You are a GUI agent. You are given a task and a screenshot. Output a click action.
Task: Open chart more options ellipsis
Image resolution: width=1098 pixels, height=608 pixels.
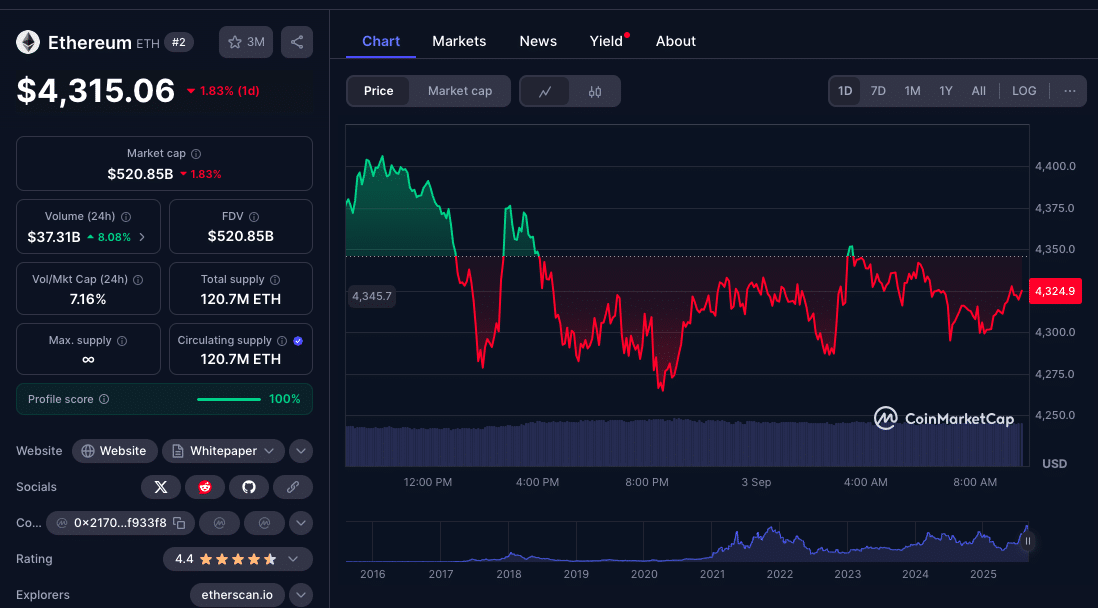point(1069,91)
